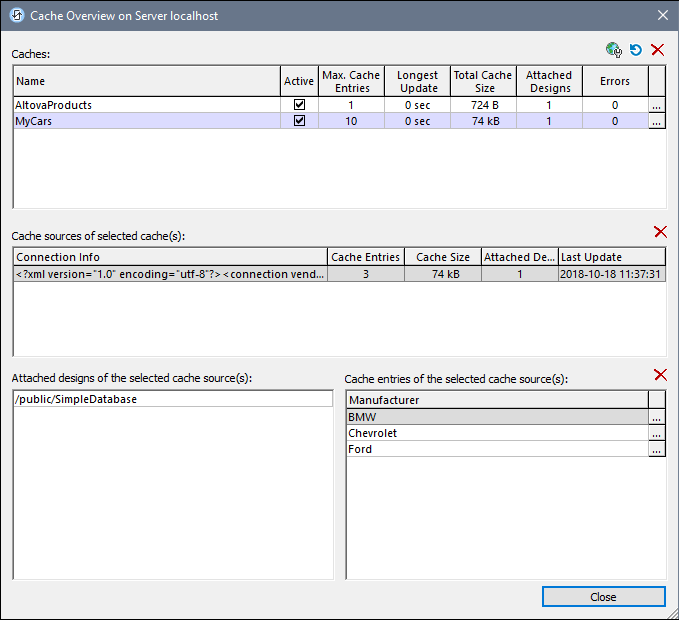Uncheck Active checkbox for MyCars cache
Screen dimensions: 679x620
[x=299, y=121]
